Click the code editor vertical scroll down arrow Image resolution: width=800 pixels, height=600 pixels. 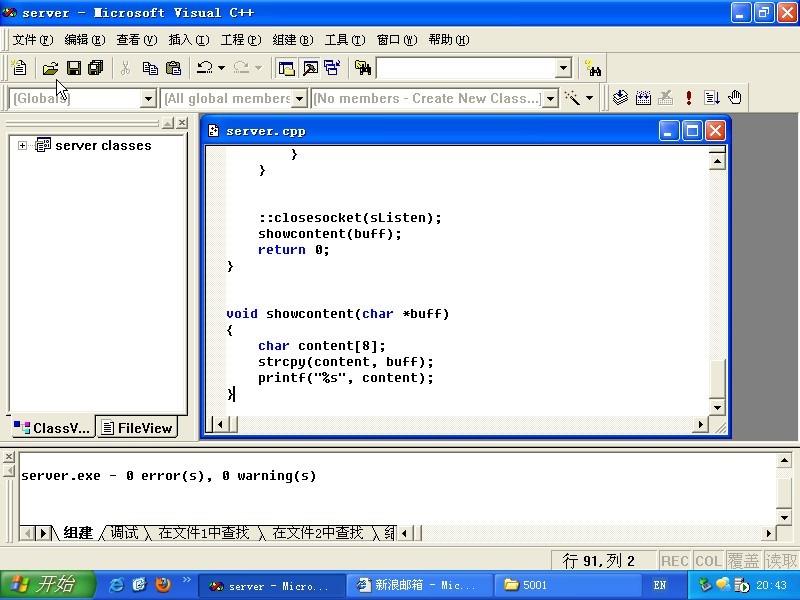point(717,407)
